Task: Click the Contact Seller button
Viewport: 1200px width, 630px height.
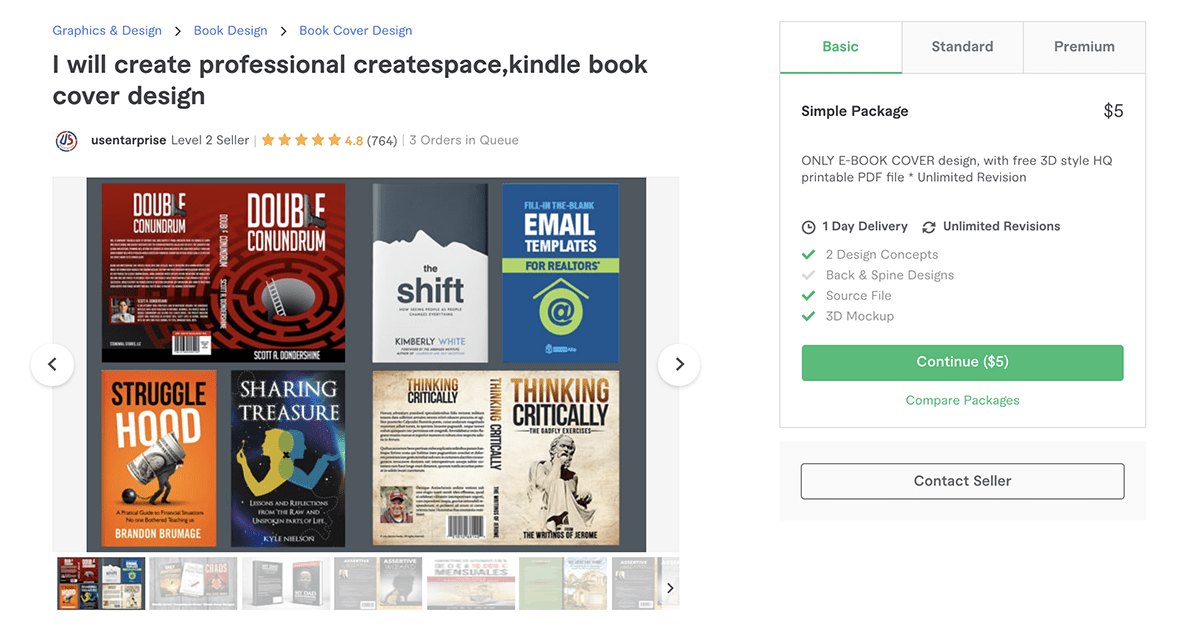Action: (x=962, y=481)
